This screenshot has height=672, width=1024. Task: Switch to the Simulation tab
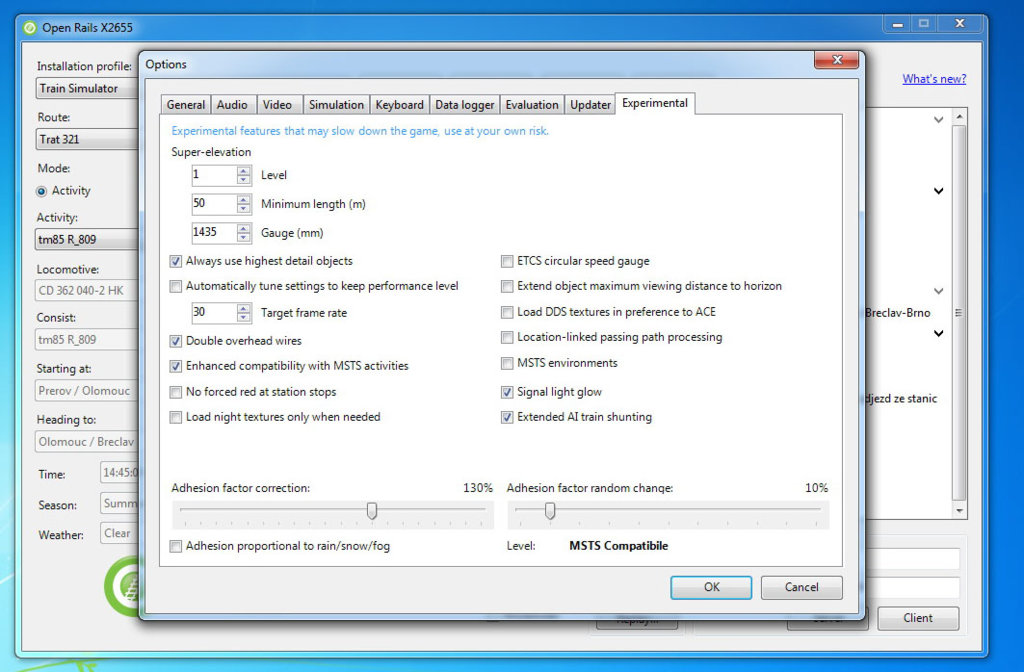[336, 105]
